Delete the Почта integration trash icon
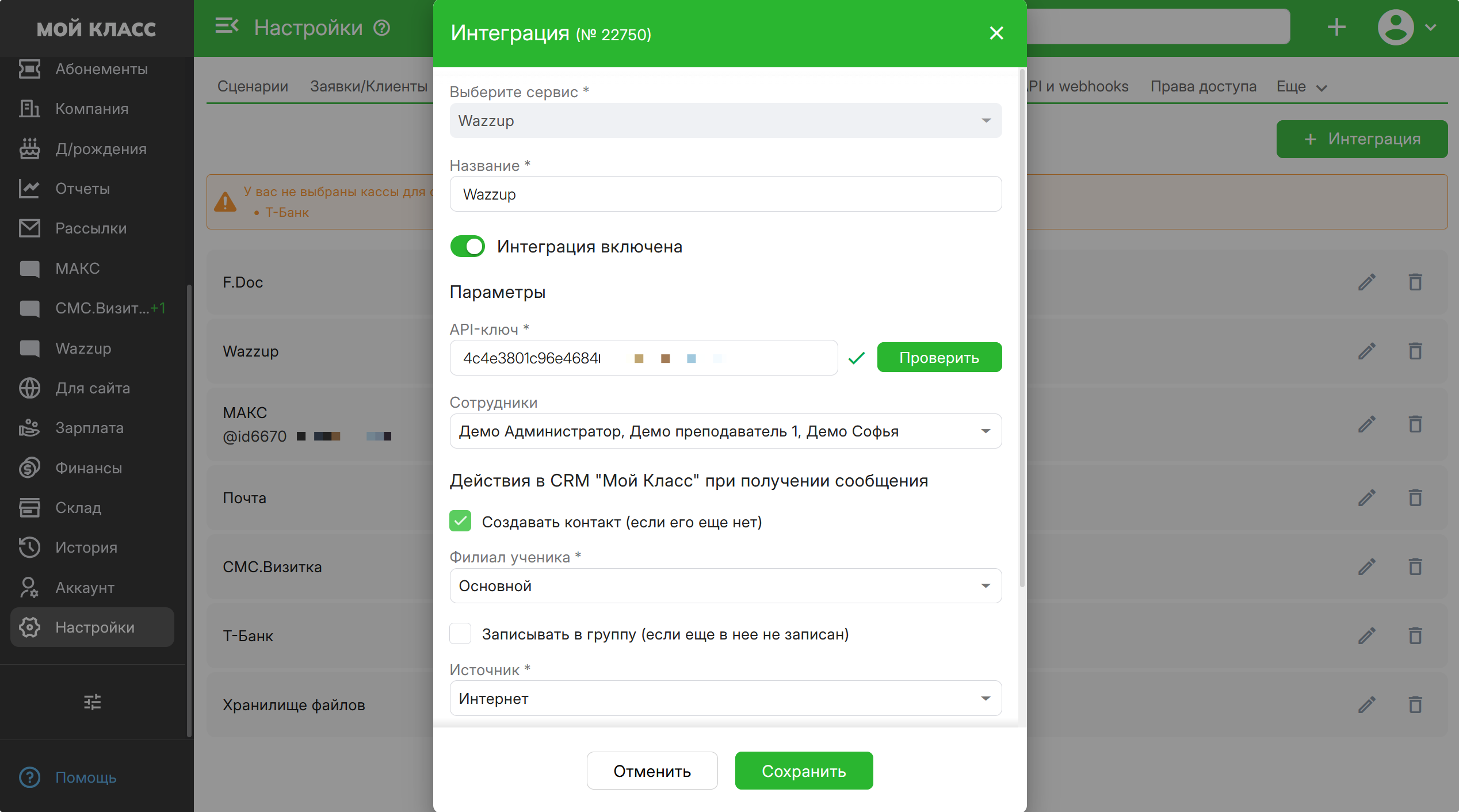 click(1415, 498)
